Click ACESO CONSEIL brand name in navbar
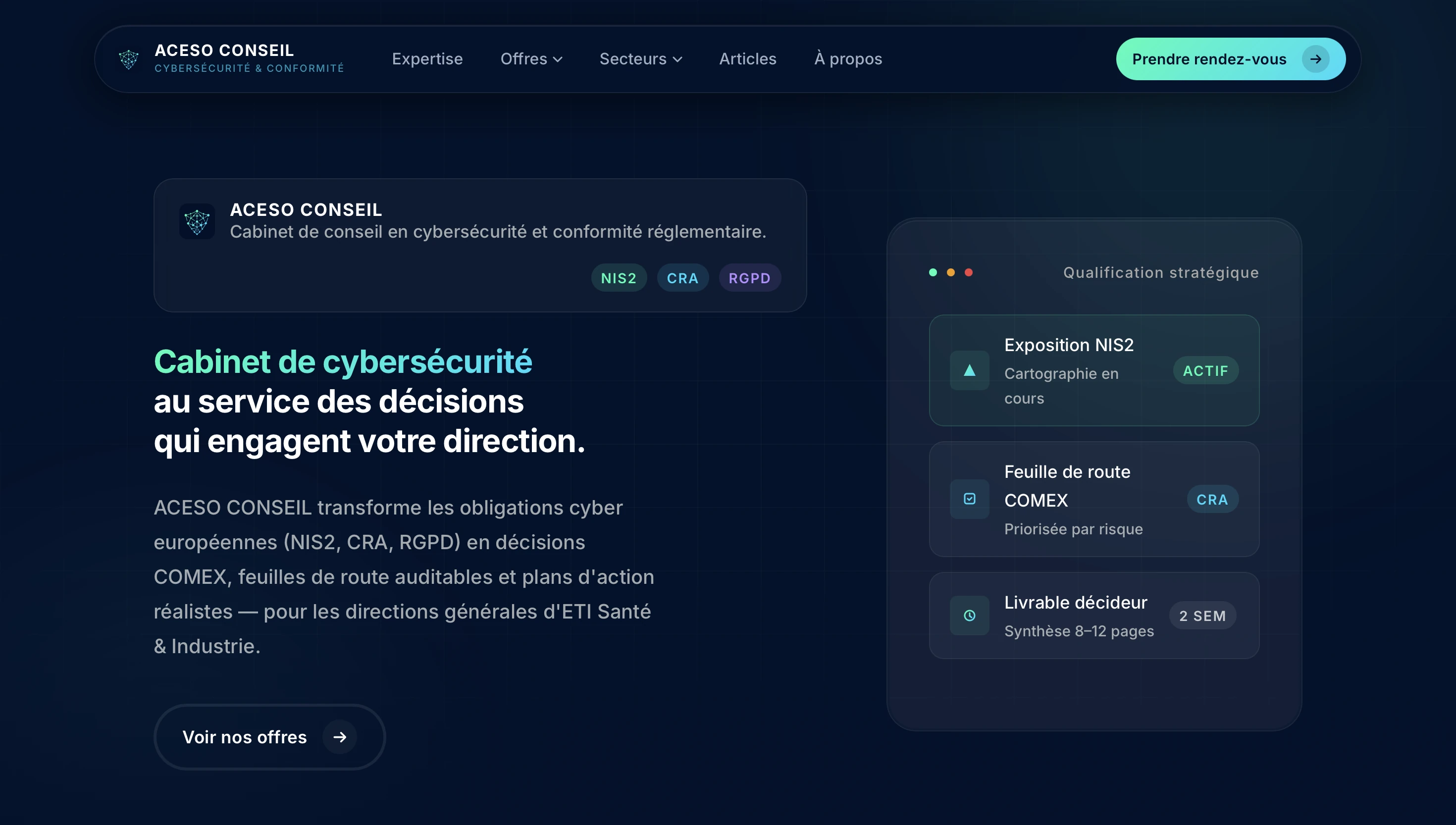This screenshot has height=825, width=1456. tap(224, 51)
